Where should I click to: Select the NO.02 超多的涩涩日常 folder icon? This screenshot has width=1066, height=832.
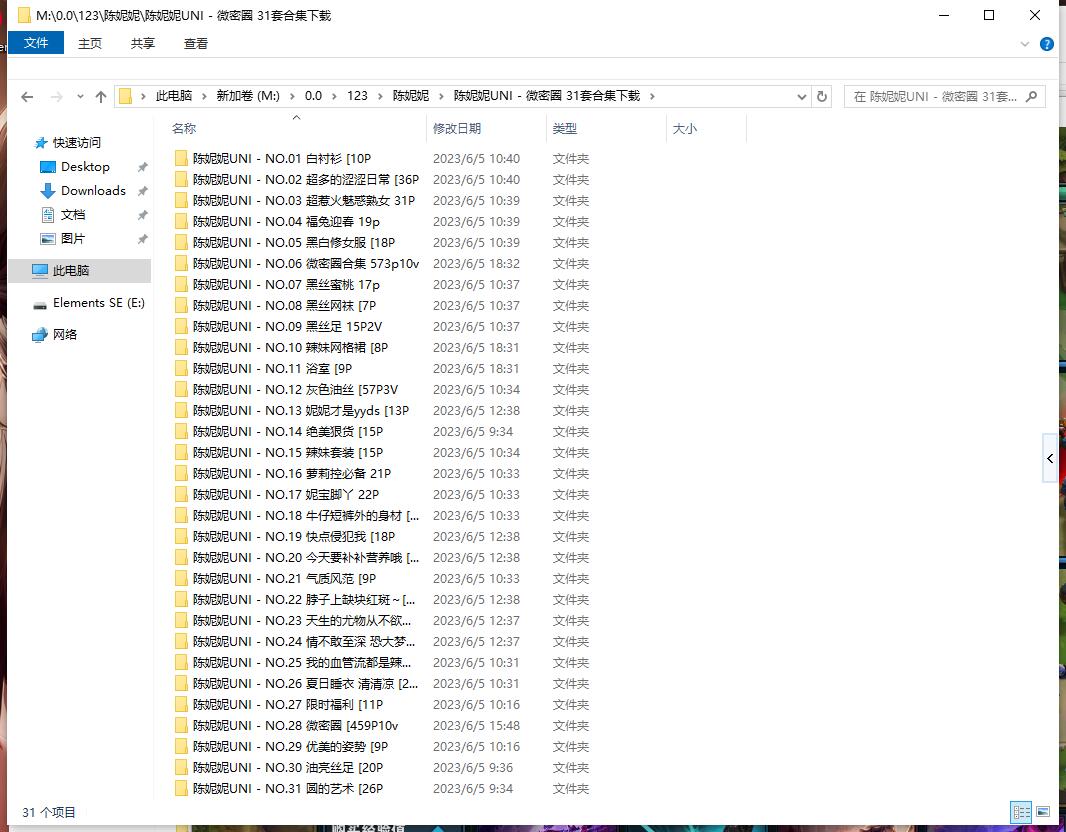coord(181,179)
